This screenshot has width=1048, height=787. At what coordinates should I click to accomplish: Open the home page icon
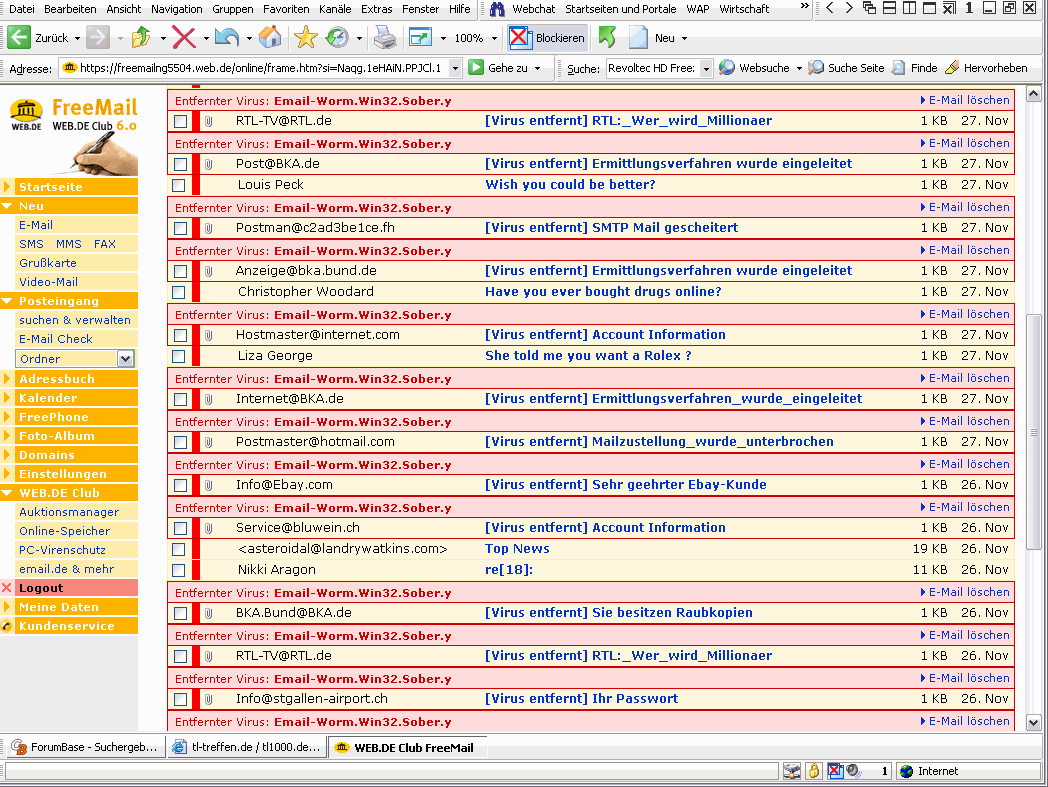pyautogui.click(x=270, y=37)
